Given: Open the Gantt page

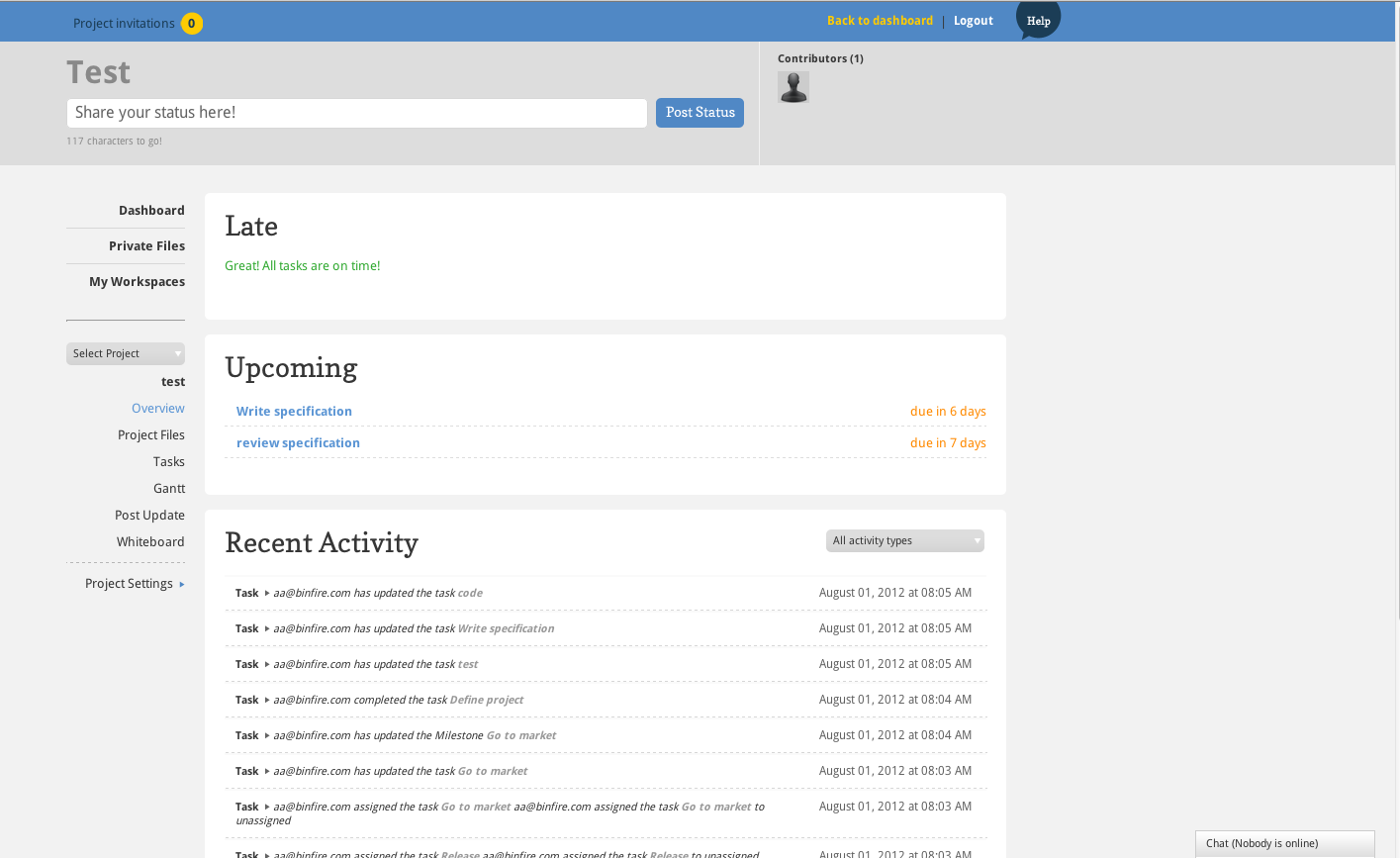Looking at the screenshot, I should click(x=169, y=488).
